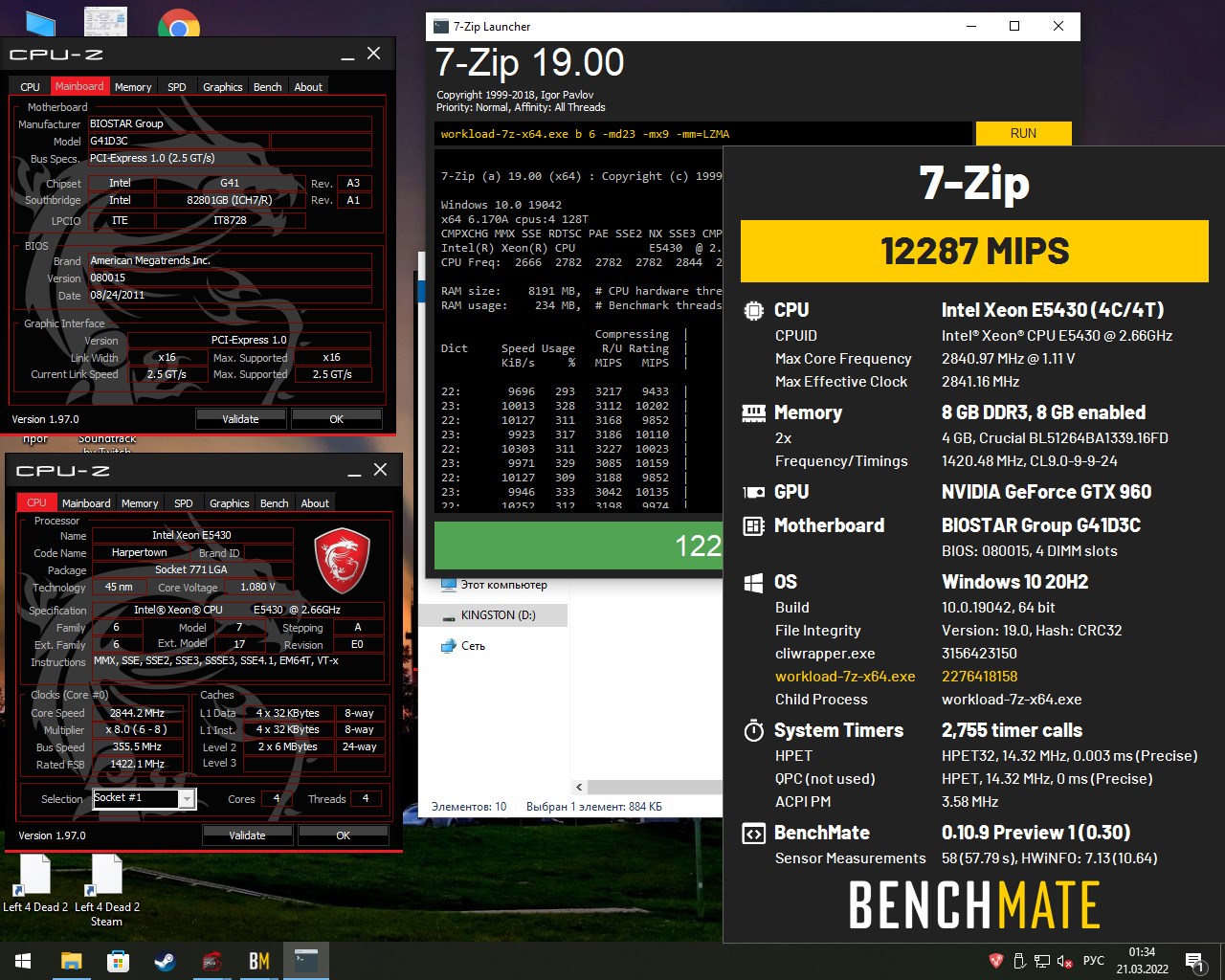Open About tab in lower CPU-Z window
The width and height of the screenshot is (1225, 980).
click(315, 503)
